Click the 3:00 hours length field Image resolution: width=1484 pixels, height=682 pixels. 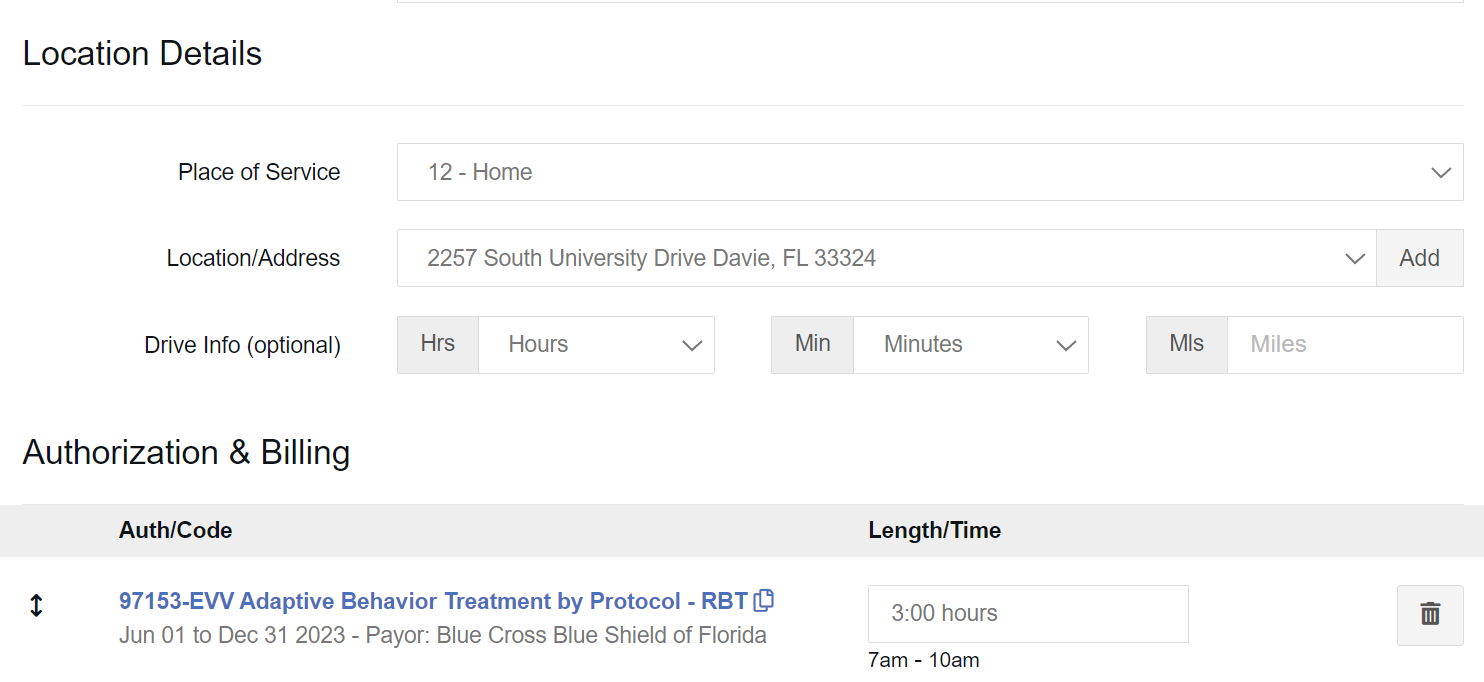pos(1027,614)
